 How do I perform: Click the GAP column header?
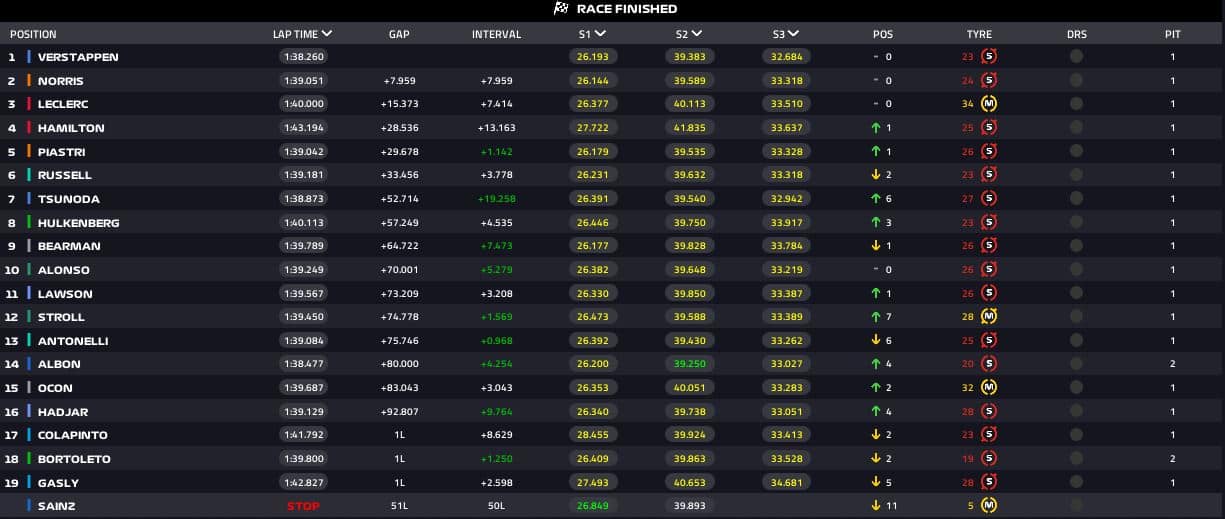point(399,34)
